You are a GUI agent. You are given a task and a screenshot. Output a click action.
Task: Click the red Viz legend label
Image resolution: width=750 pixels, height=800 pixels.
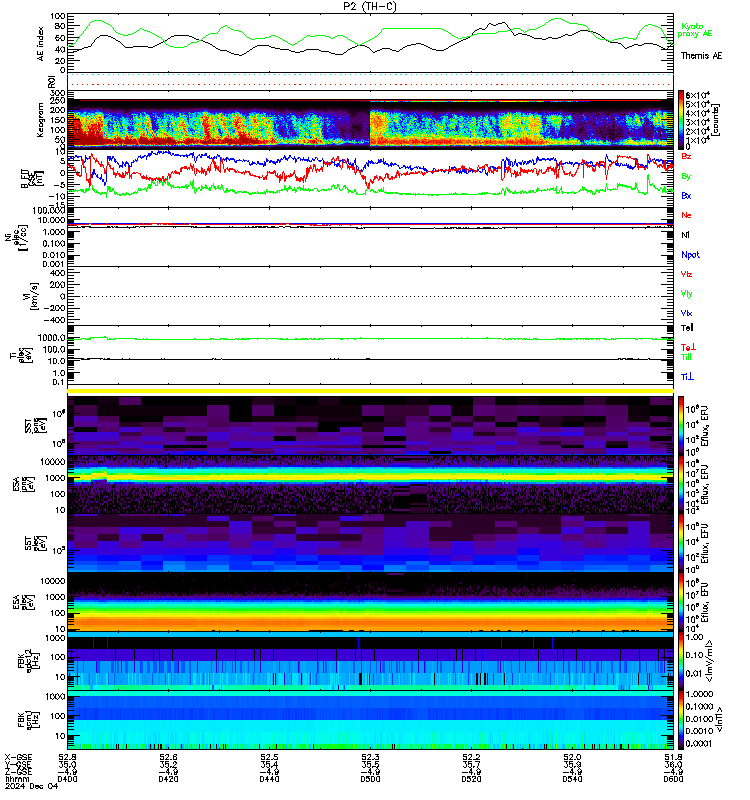(686, 274)
